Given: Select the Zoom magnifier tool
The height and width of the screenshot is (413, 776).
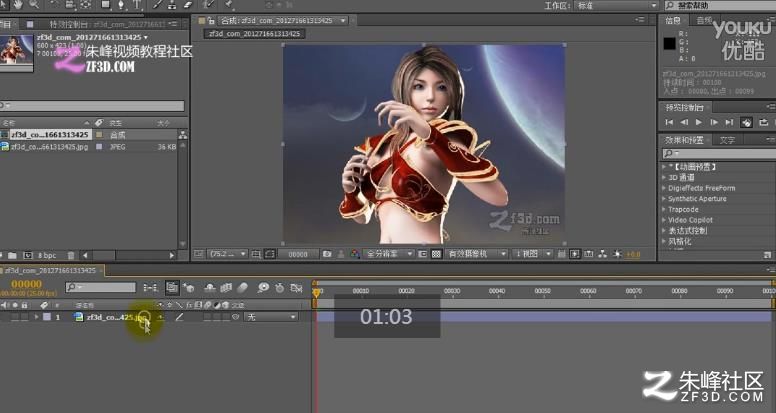Looking at the screenshot, I should tap(34, 4).
